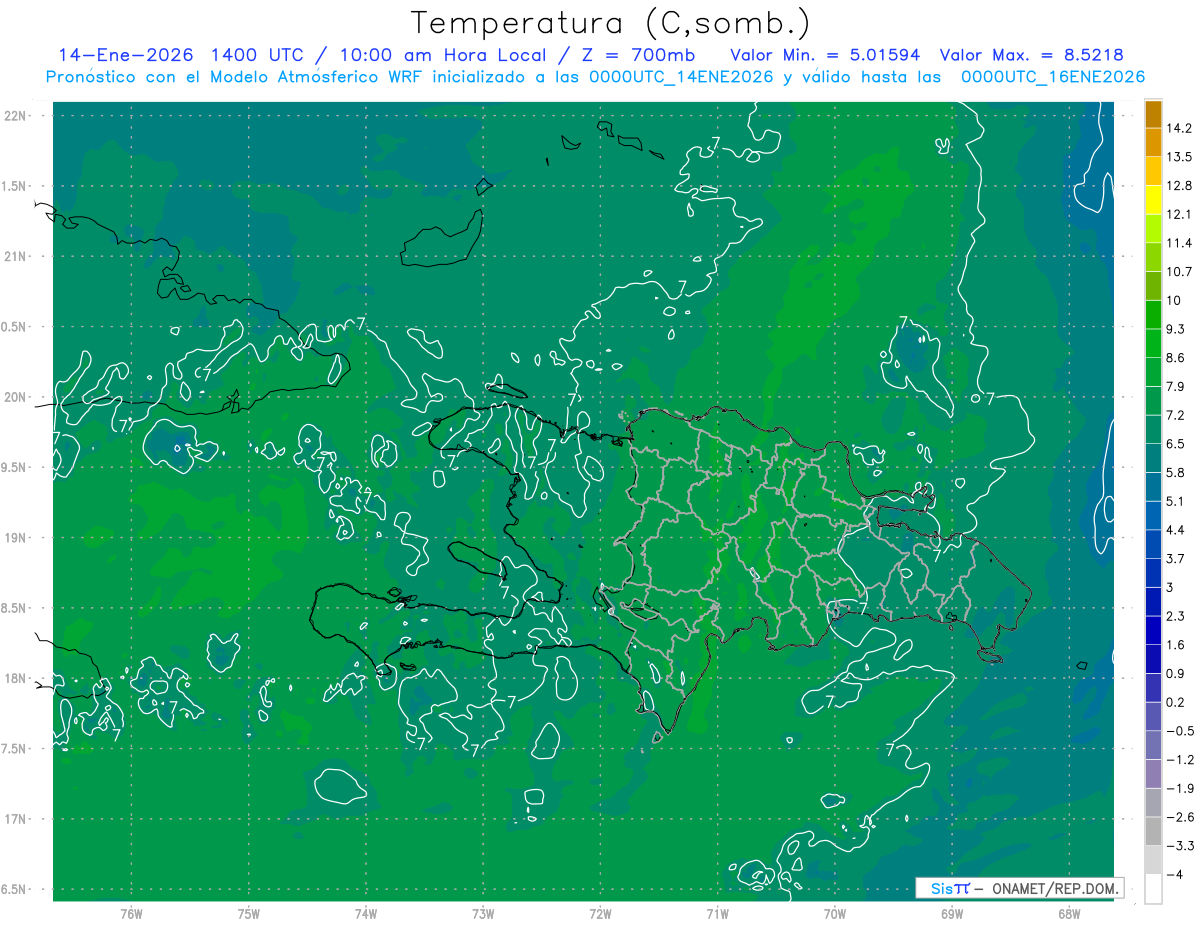
Task: Click the '75W' longitude label
Action: tap(249, 915)
